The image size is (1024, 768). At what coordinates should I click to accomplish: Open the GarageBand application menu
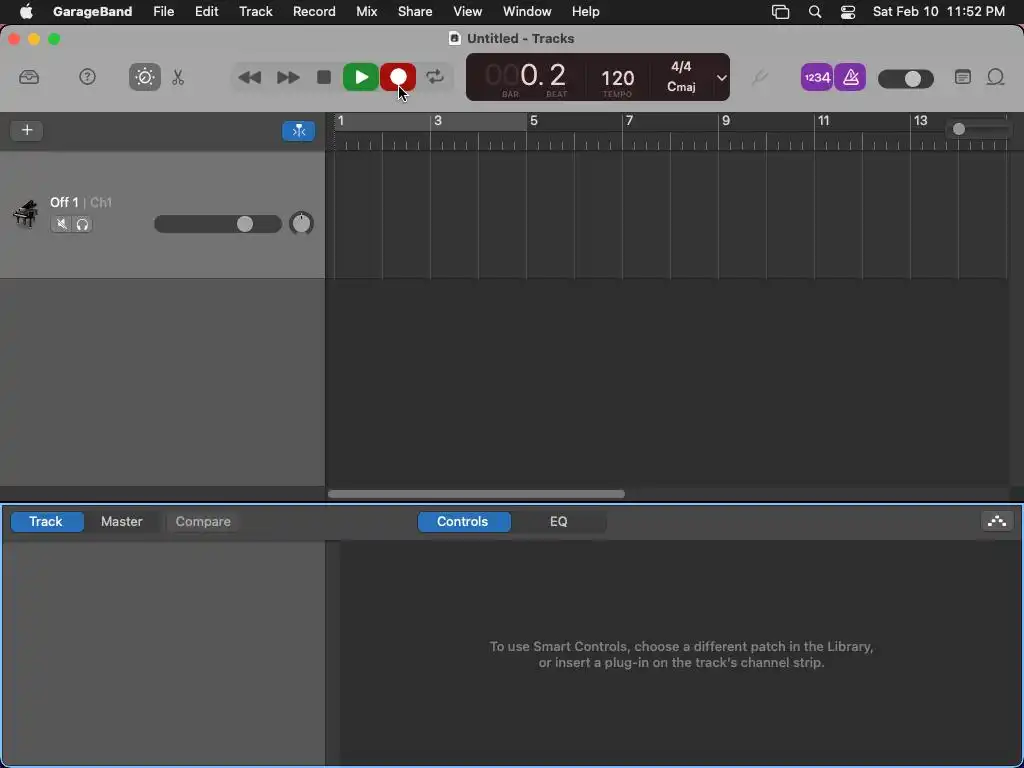(x=92, y=12)
